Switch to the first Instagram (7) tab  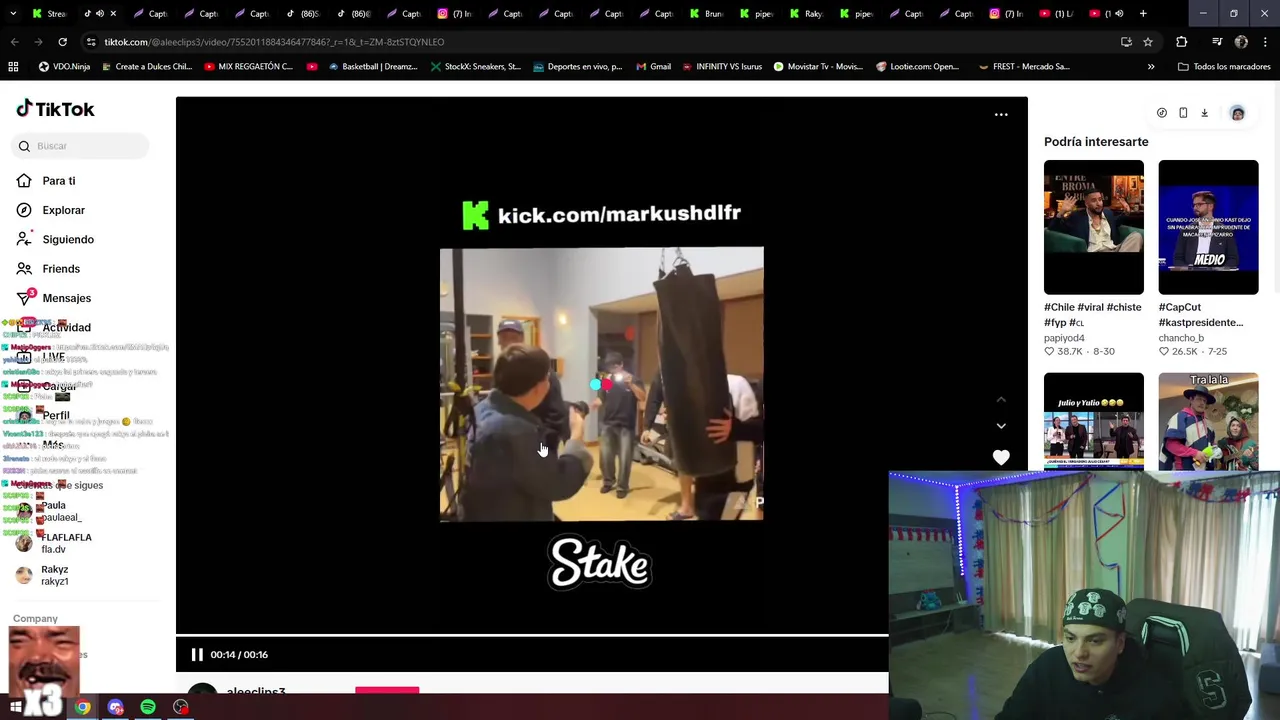pos(455,13)
